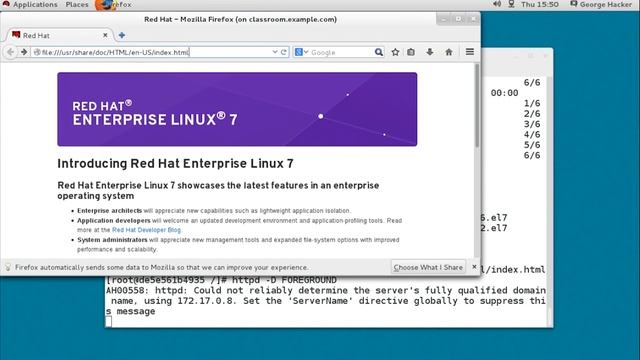Image resolution: width=640 pixels, height=360 pixels.
Task: Click the Enterprise architects bullet text
Action: point(213,211)
